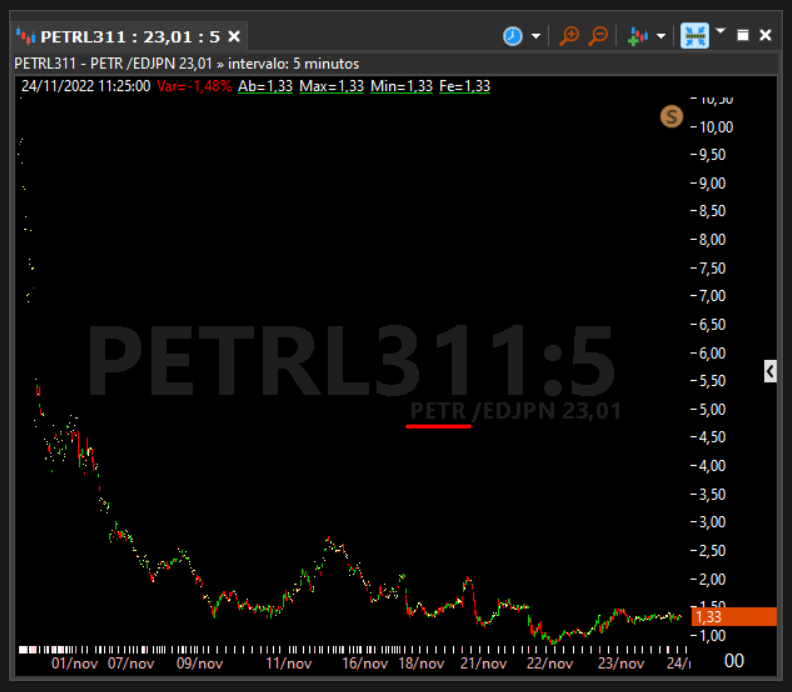
Task: Click the 16/nov marker on the time axis
Action: tap(365, 663)
